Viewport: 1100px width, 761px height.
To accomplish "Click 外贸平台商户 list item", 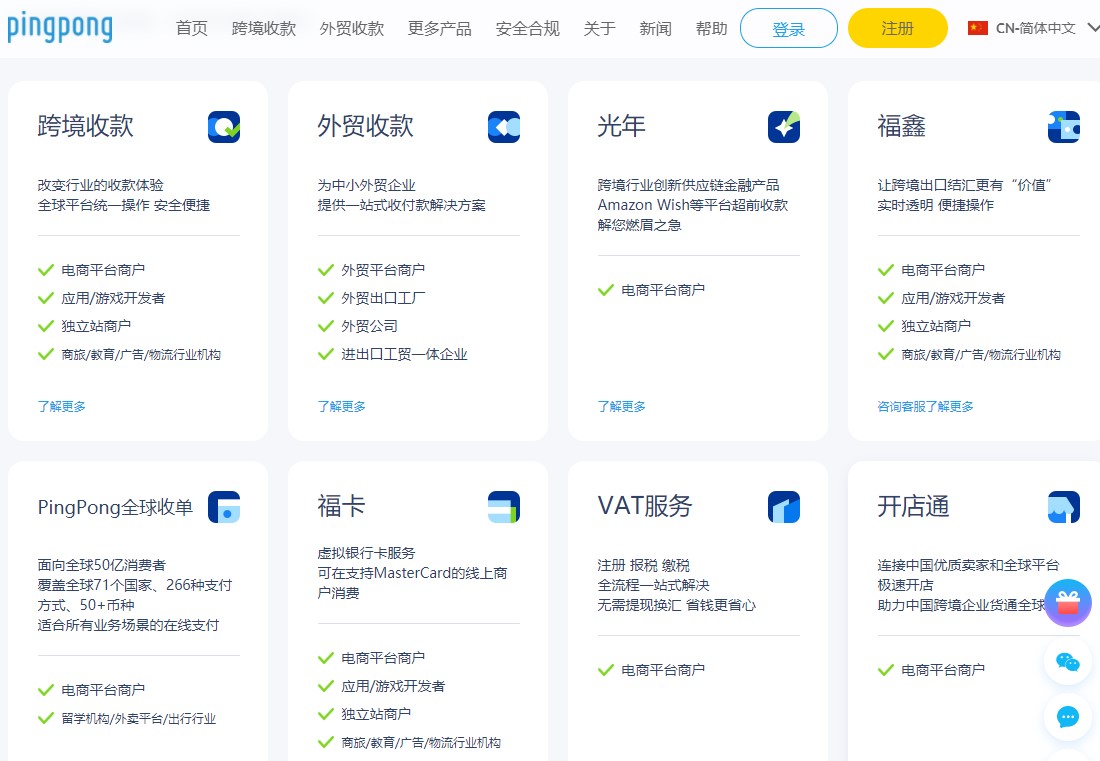I will tap(383, 270).
